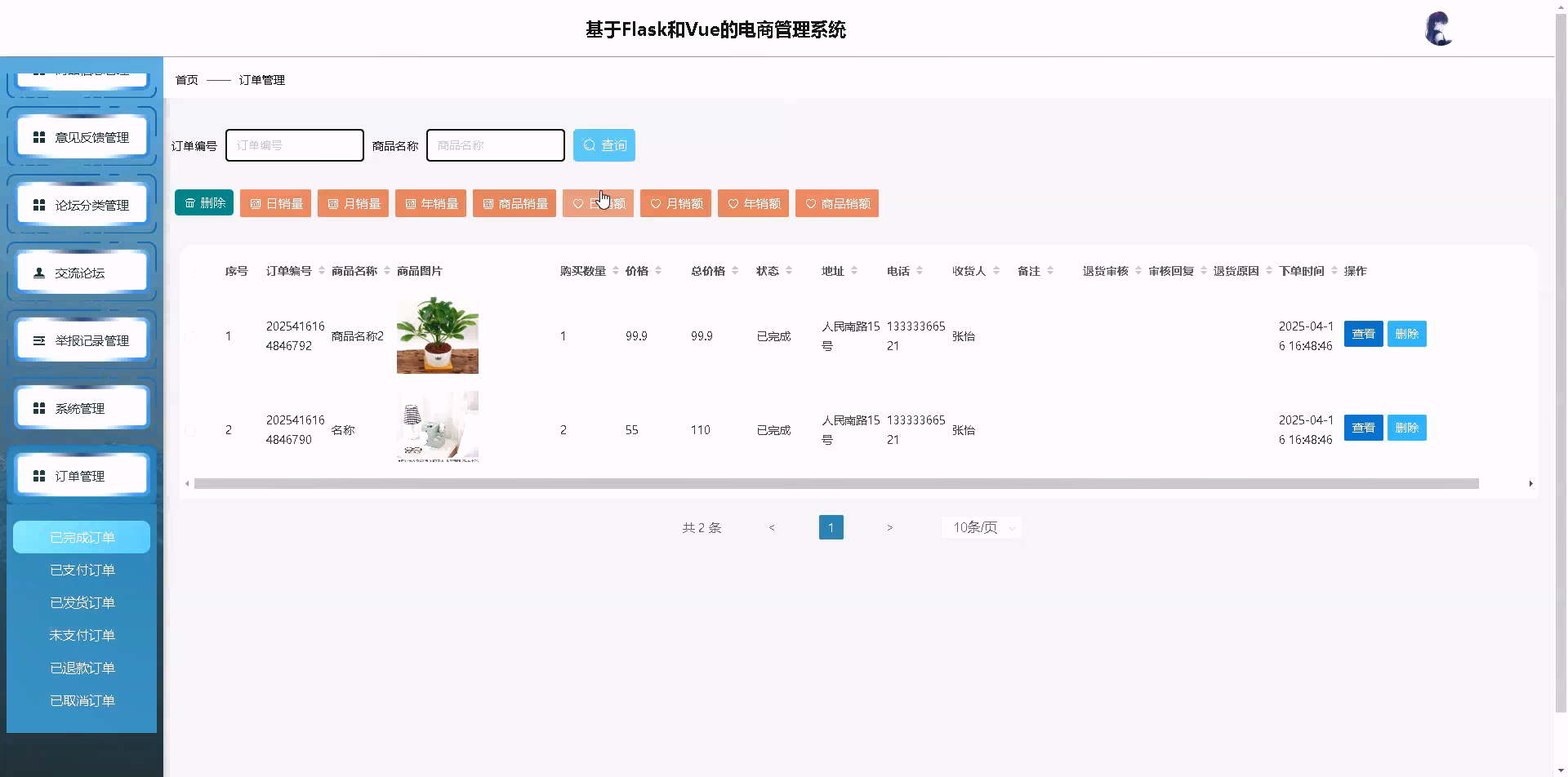Collapse 订单管理 sidebar menu

tap(82, 476)
